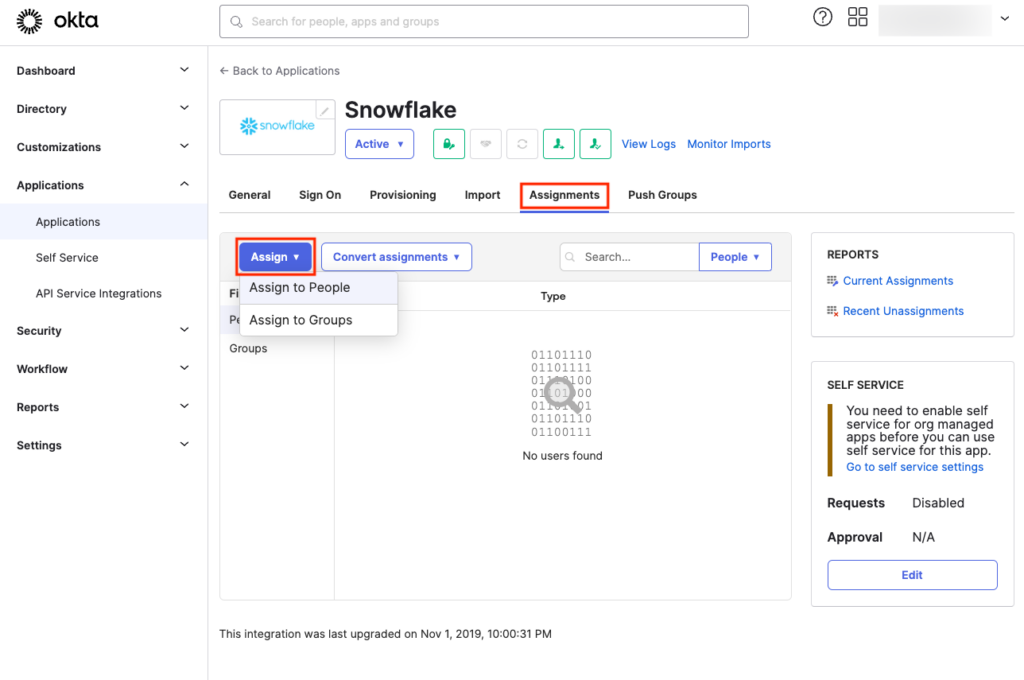Image resolution: width=1024 pixels, height=680 pixels.
Task: Click the Edit button under Self Service
Action: point(911,574)
